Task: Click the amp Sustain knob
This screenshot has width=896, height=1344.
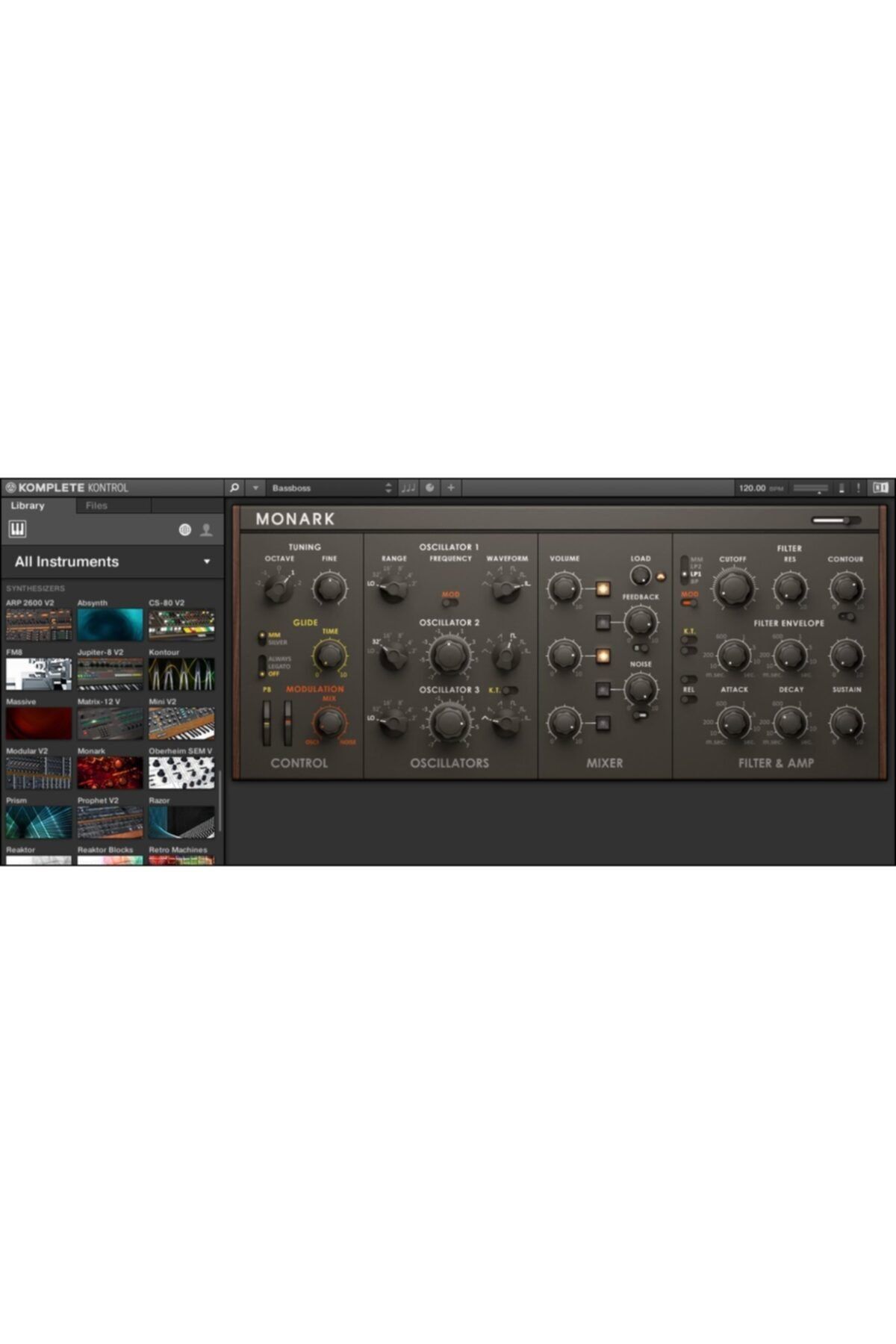Action: point(846,723)
